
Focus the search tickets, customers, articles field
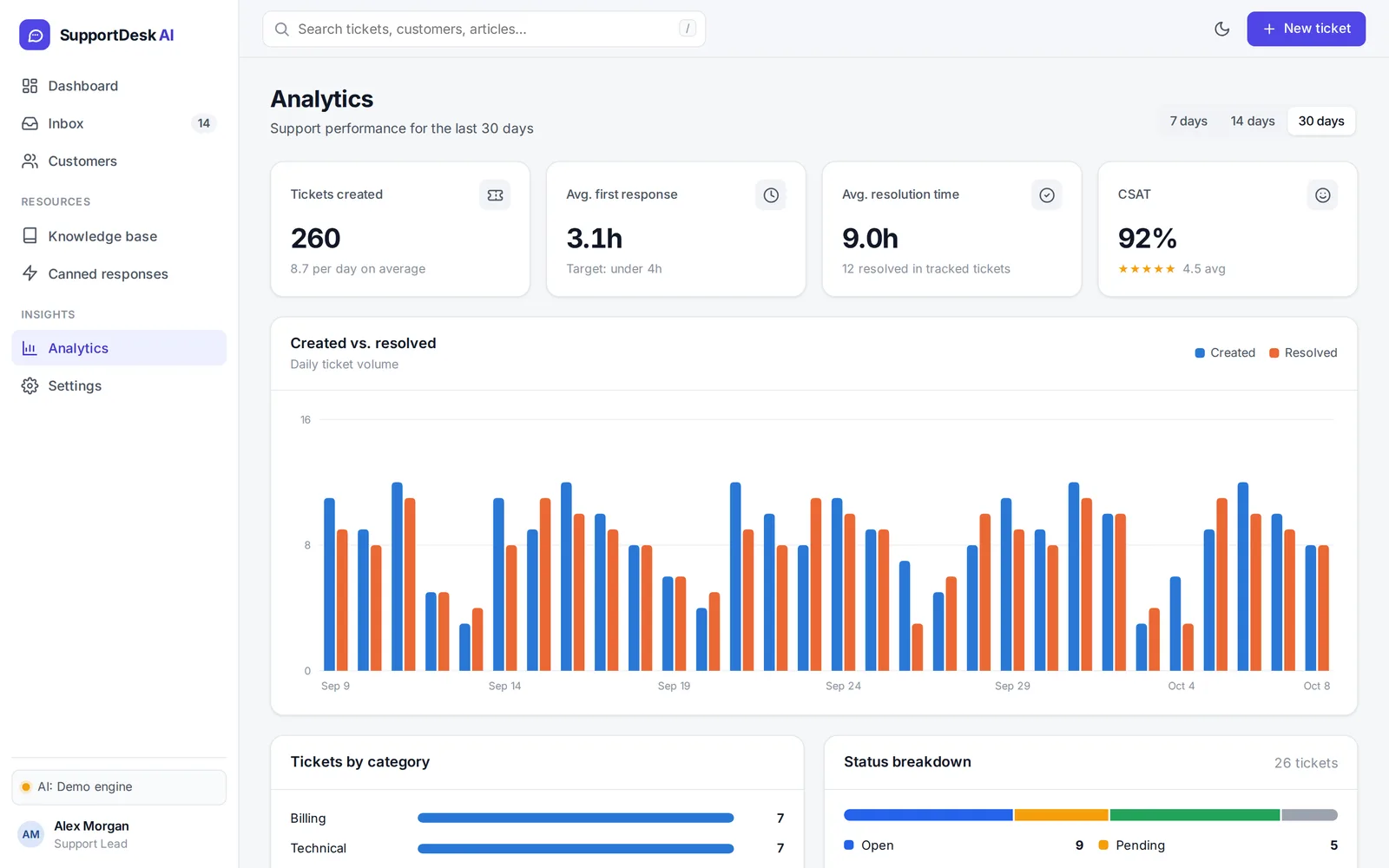[x=484, y=29]
